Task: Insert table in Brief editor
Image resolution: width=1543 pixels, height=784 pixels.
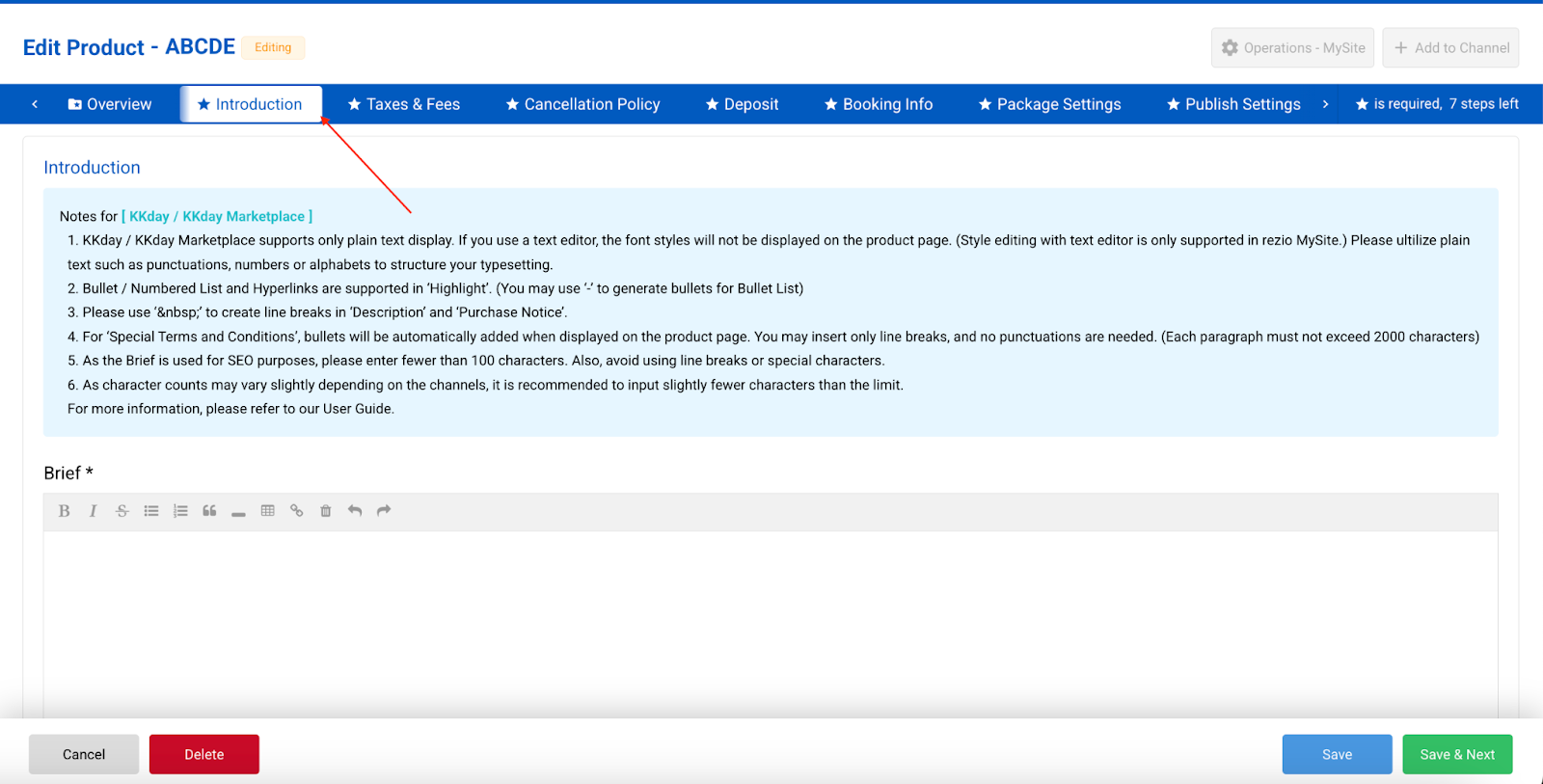Action: pos(268,511)
